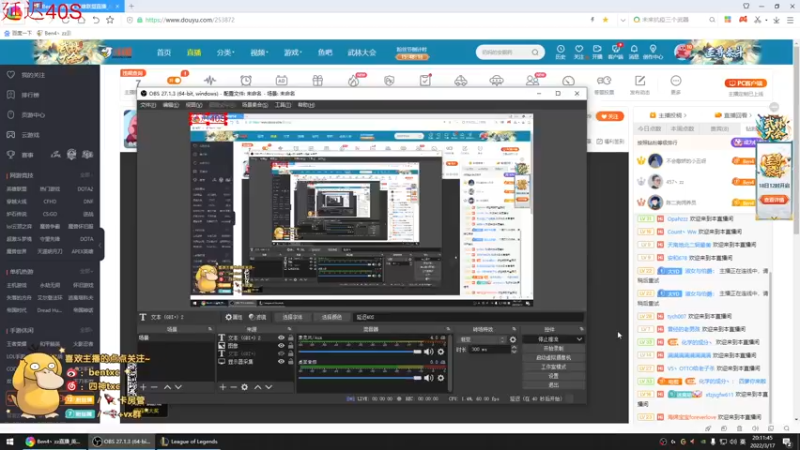Open the 云游戏 gamepad icon in sidebar

click(11, 135)
